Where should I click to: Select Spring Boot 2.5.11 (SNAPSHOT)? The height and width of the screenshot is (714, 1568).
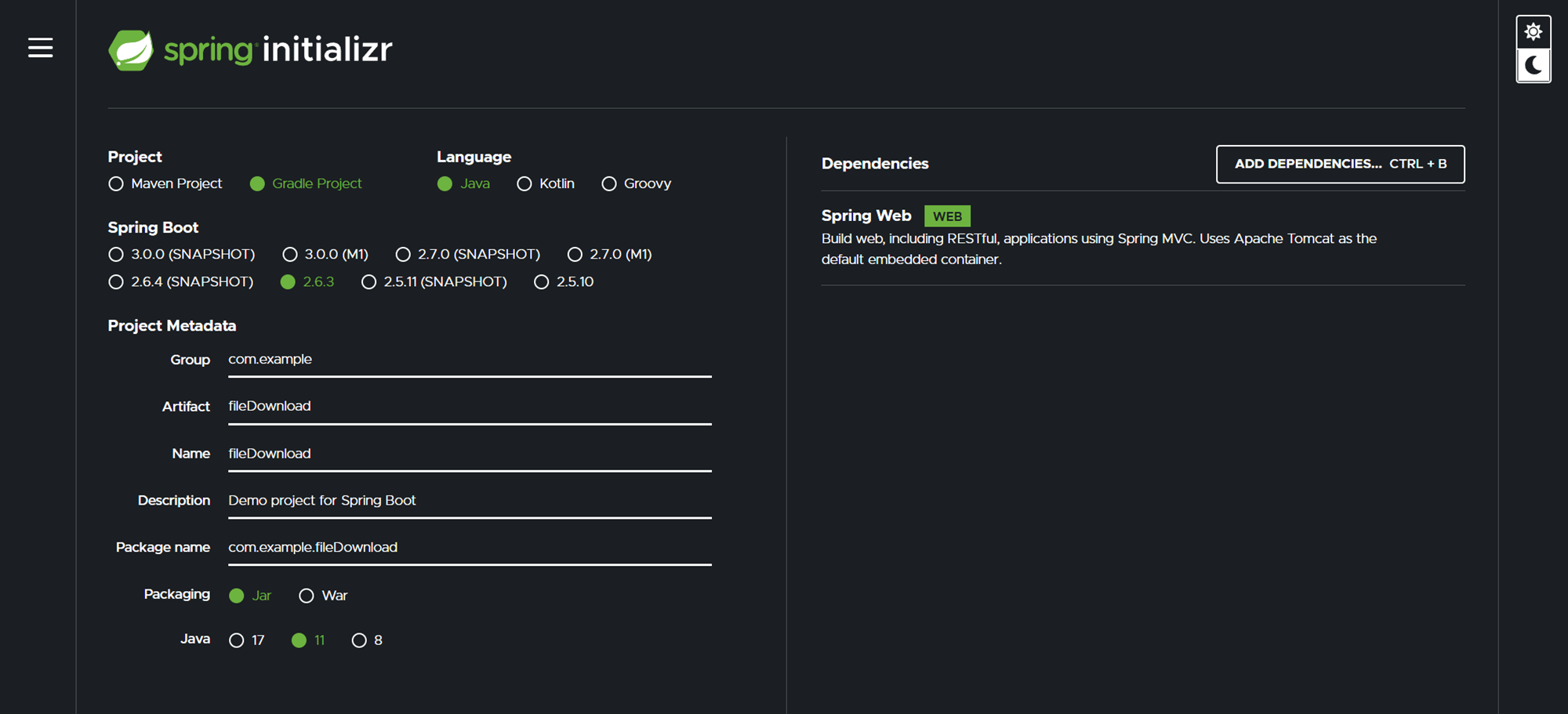[x=434, y=281]
